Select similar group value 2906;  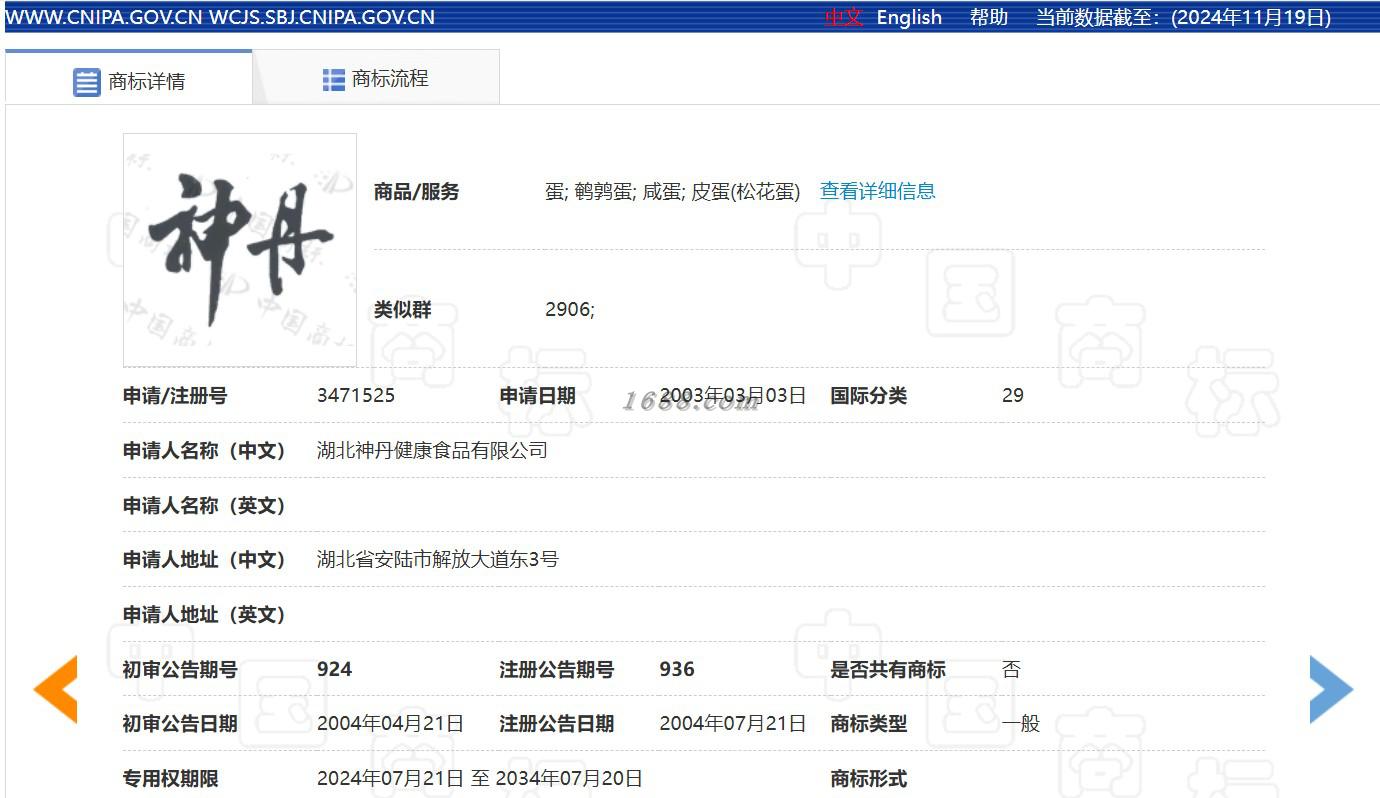[x=570, y=310]
